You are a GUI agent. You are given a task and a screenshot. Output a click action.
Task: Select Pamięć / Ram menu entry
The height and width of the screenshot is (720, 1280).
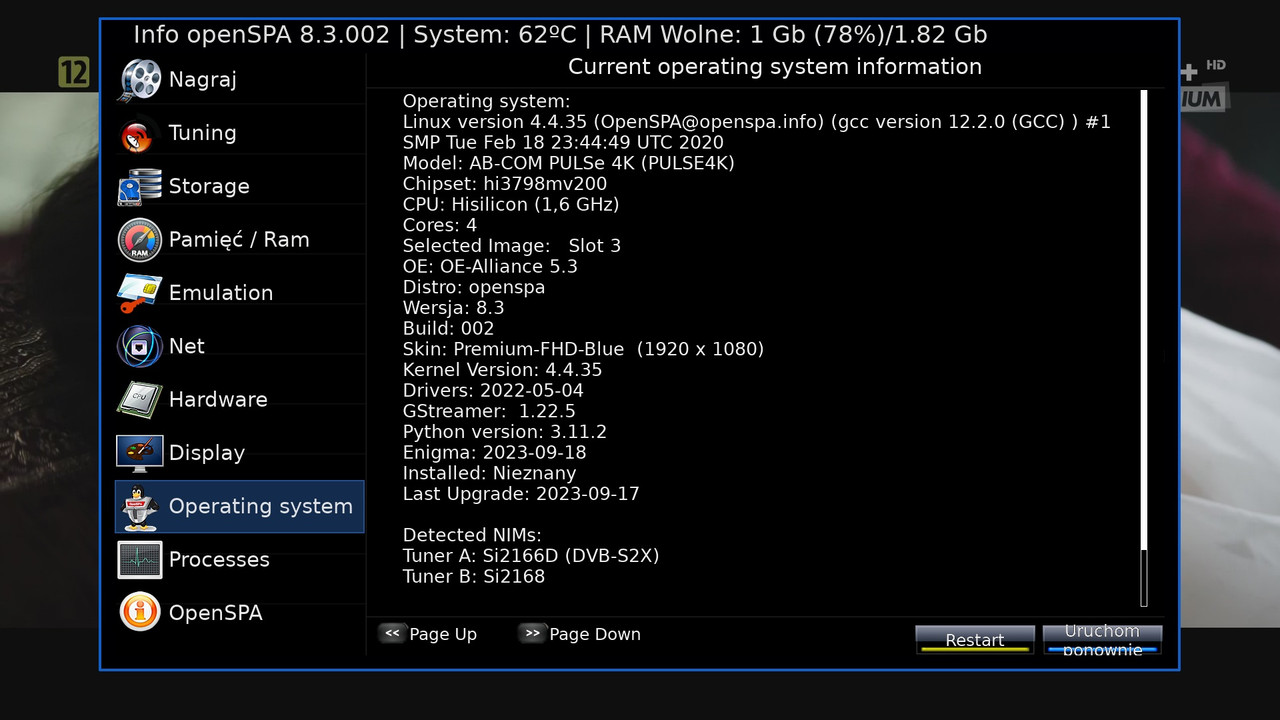240,240
